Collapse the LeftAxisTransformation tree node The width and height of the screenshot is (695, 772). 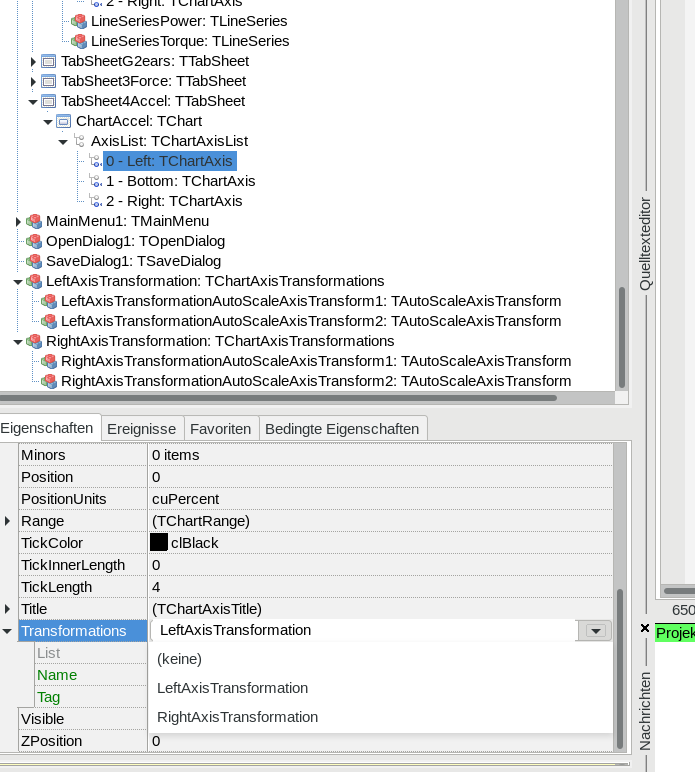click(18, 282)
